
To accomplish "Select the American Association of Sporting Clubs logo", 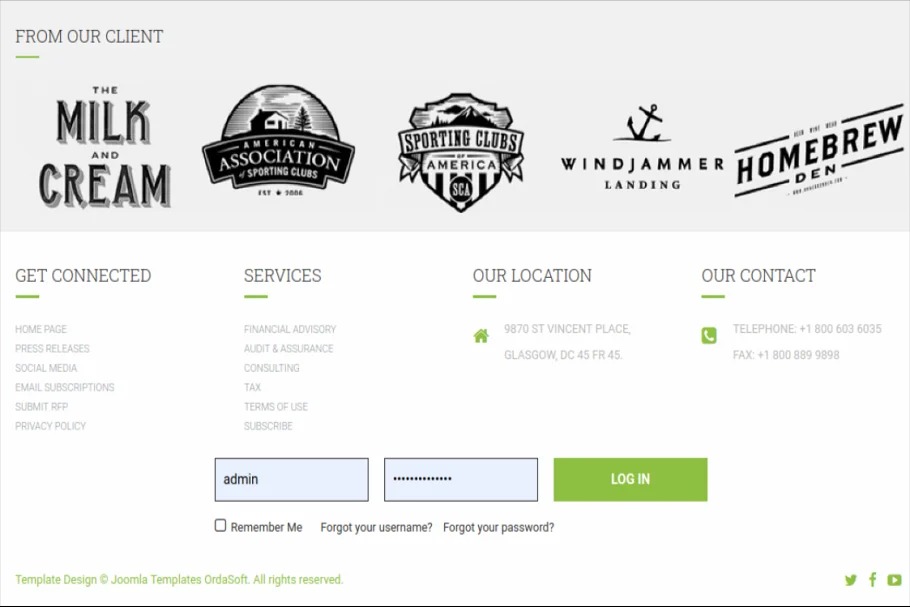I will tap(279, 141).
